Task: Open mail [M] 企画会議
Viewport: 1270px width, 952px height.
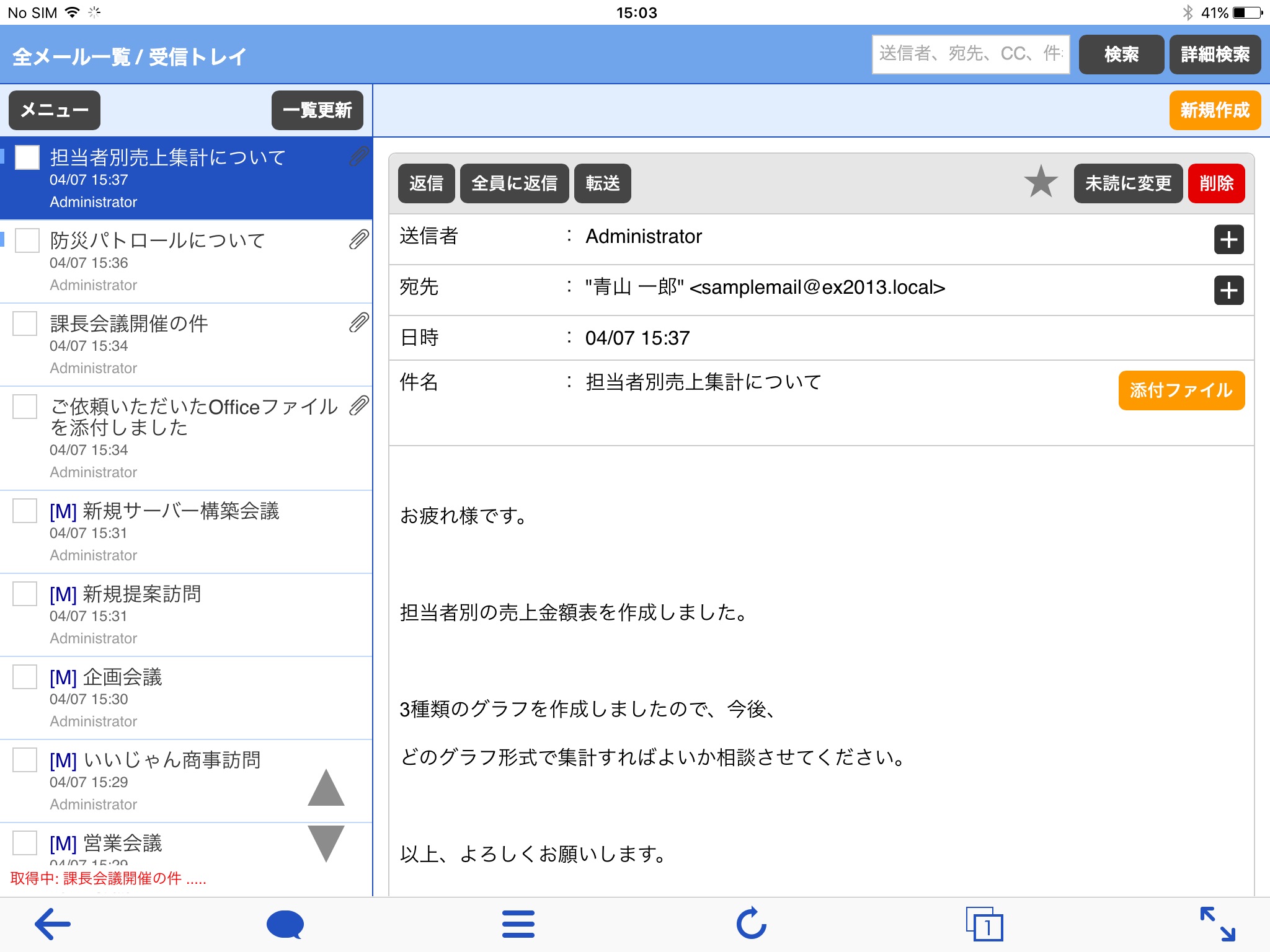Action: point(186,698)
